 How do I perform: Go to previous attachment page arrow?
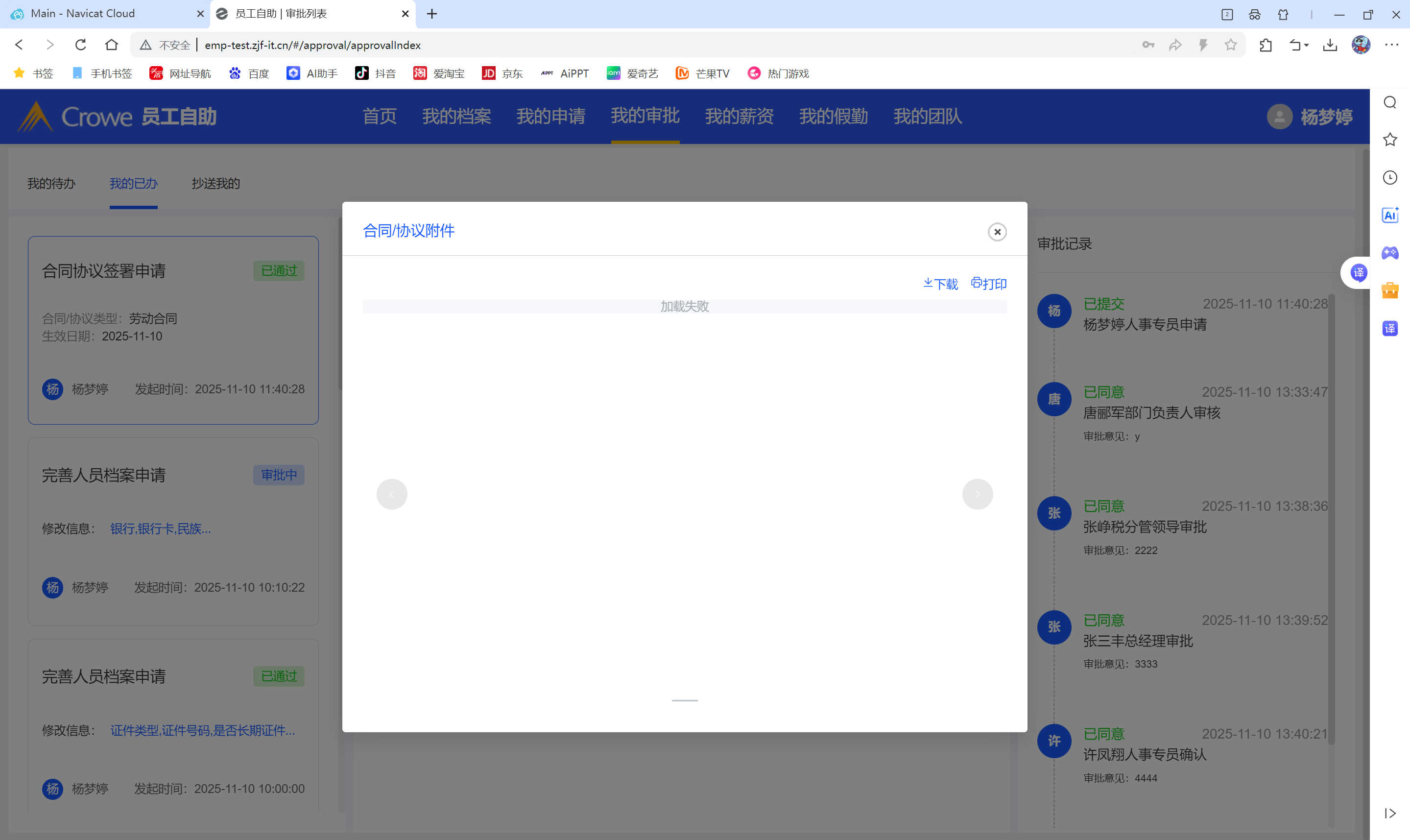point(391,494)
